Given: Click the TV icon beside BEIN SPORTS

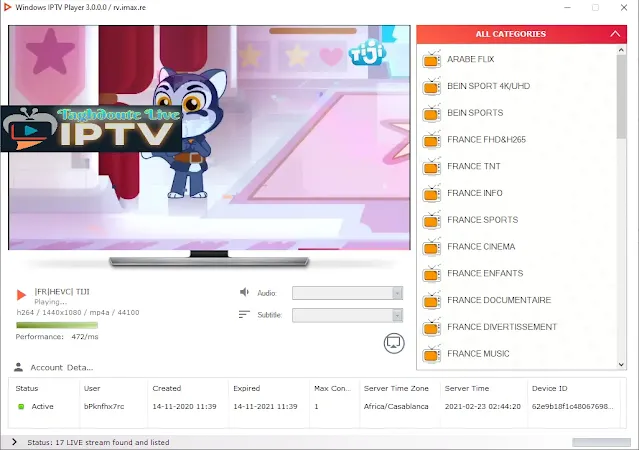Looking at the screenshot, I should click(x=432, y=113).
